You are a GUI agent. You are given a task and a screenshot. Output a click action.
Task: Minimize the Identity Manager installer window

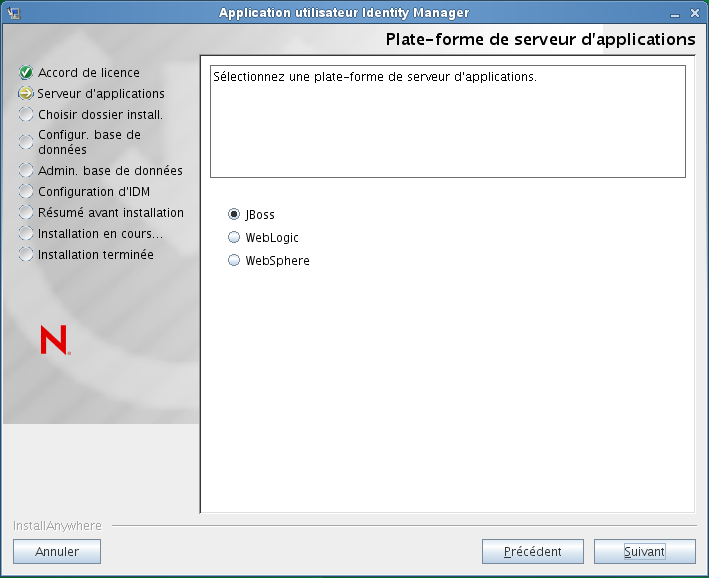click(675, 14)
